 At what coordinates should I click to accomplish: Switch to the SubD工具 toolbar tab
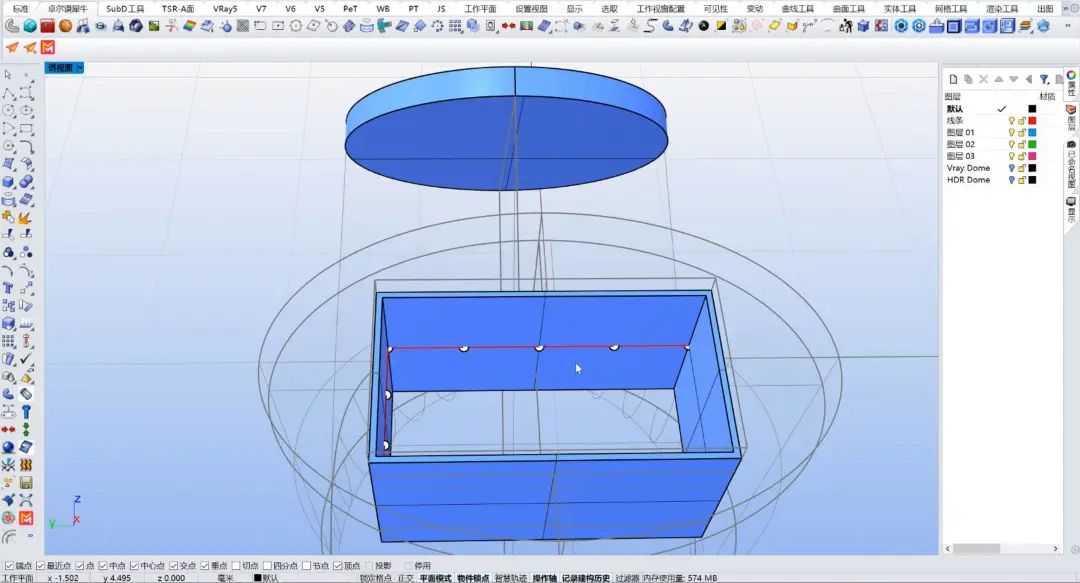tap(126, 8)
